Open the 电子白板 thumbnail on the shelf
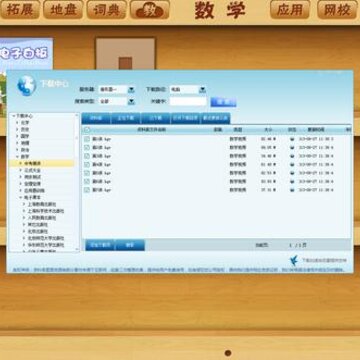Screen dimensions: 360x360 tap(26, 54)
